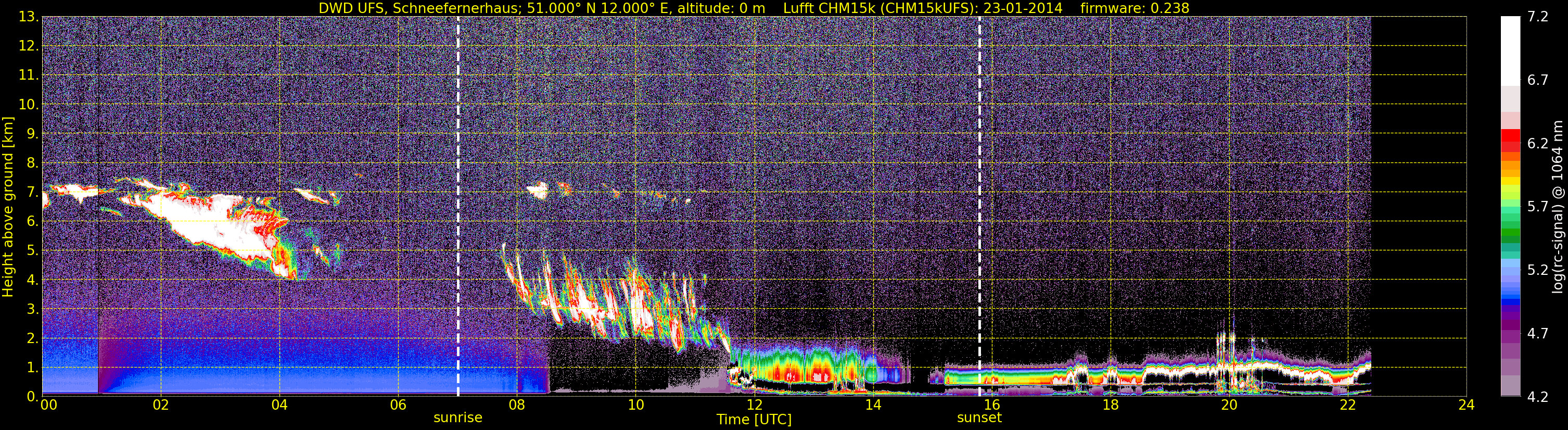
Task: Click the y-axis tick label 11
Action: 28,75
